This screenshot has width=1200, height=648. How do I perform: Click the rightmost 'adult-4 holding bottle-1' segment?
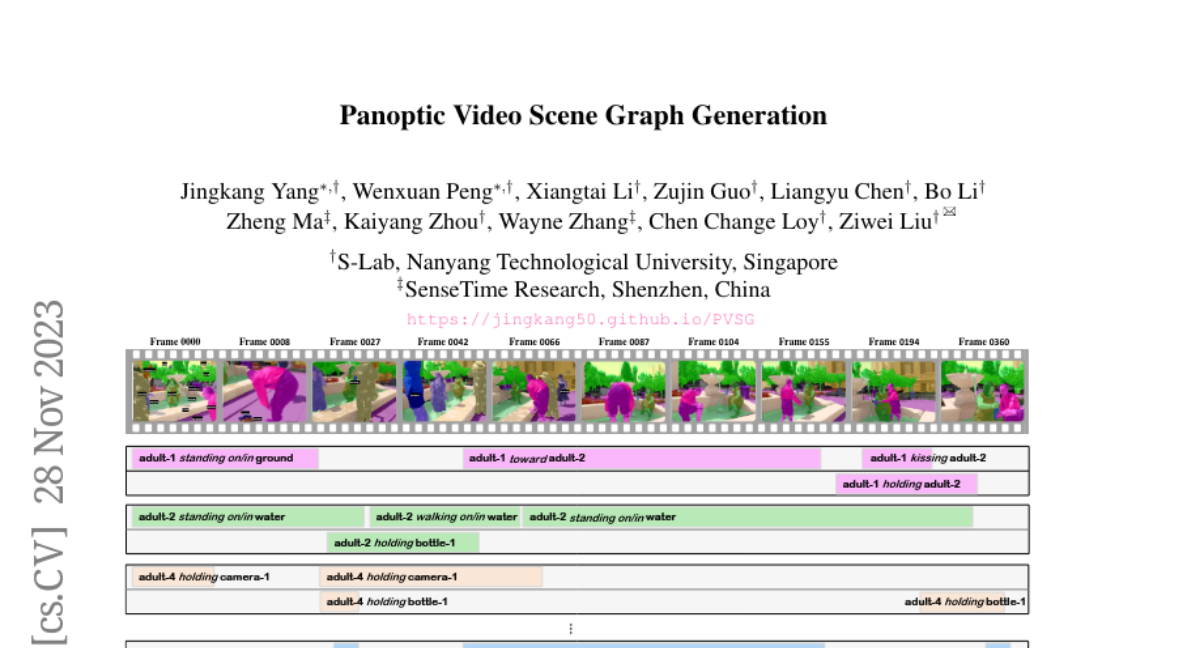[x=964, y=602]
